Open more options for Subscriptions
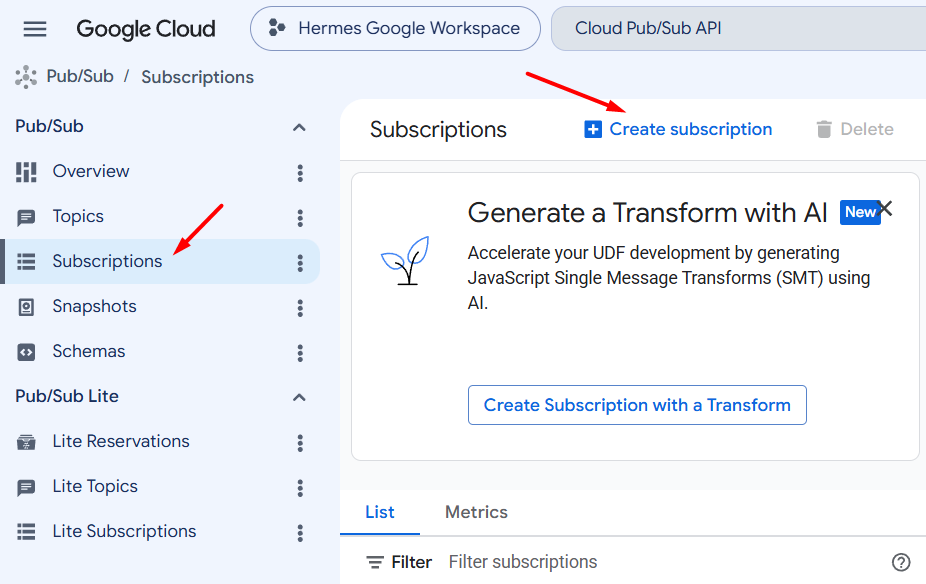The image size is (926, 584). (x=300, y=263)
